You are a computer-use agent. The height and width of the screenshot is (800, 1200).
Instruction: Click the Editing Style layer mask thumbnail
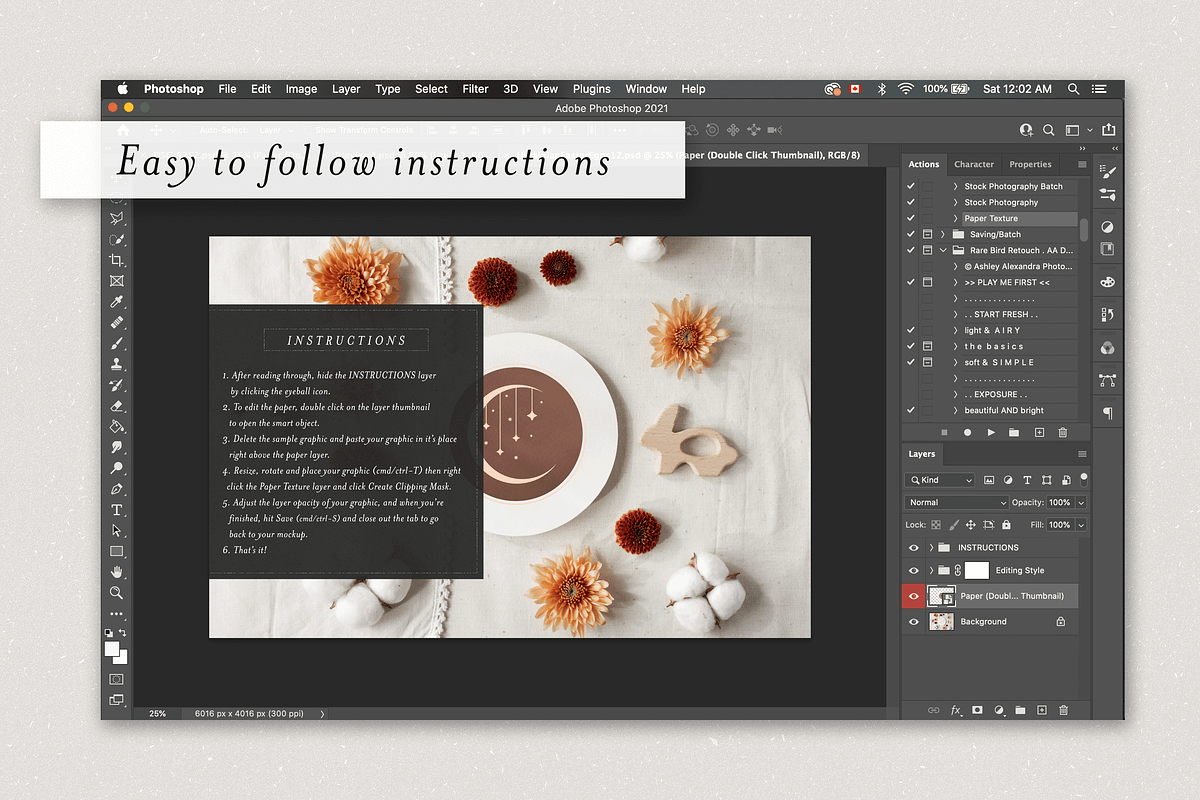point(976,570)
